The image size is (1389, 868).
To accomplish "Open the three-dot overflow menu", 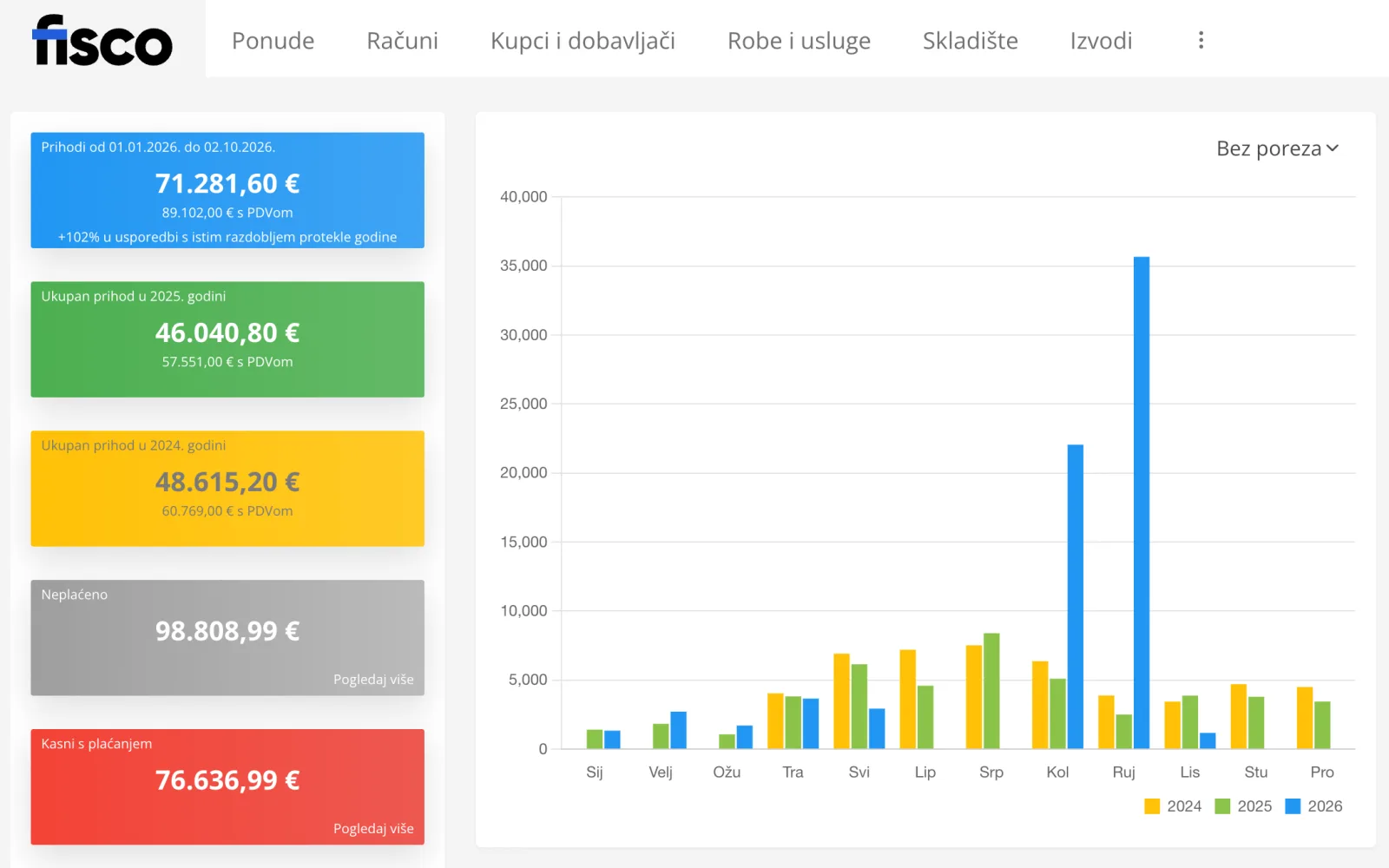I will point(1201,40).
